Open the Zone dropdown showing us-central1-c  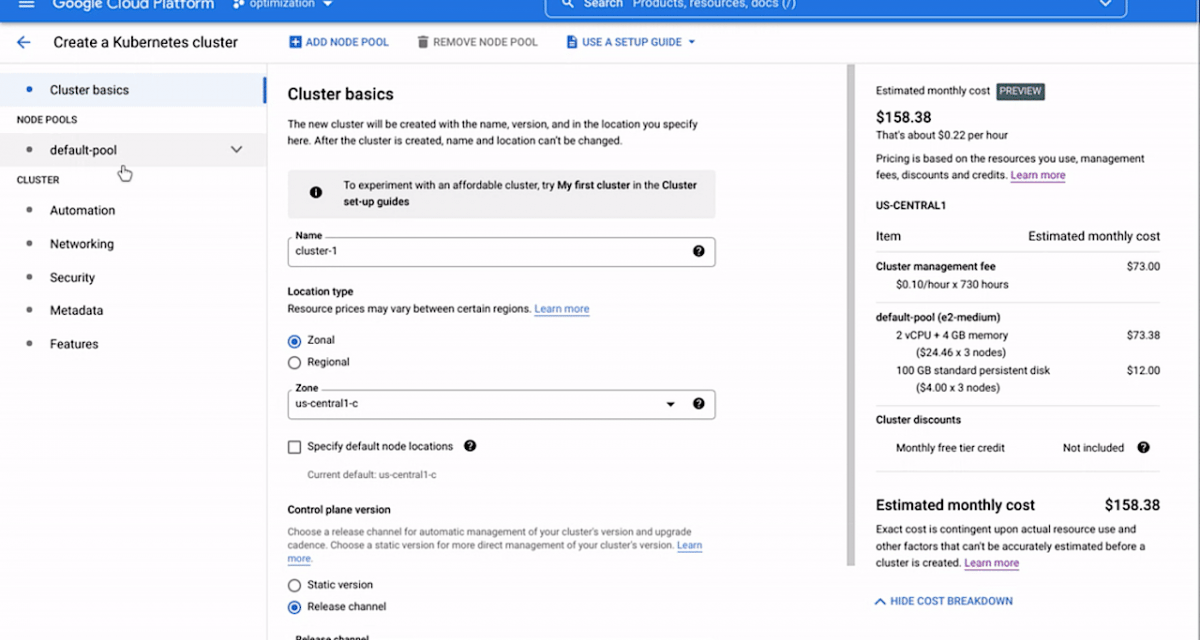670,403
